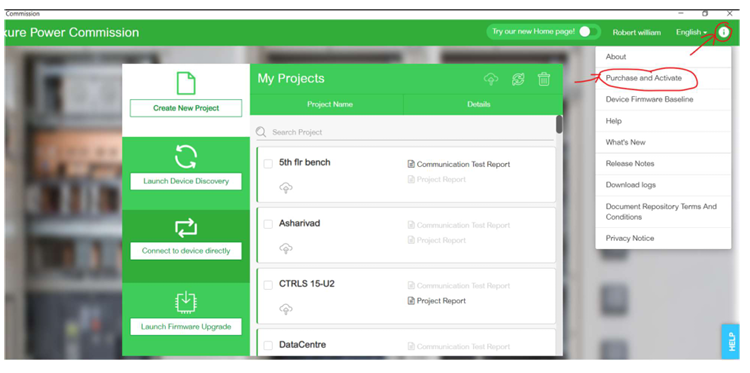Click Asharivad greyed Project Report
The image size is (750, 373).
[441, 240]
